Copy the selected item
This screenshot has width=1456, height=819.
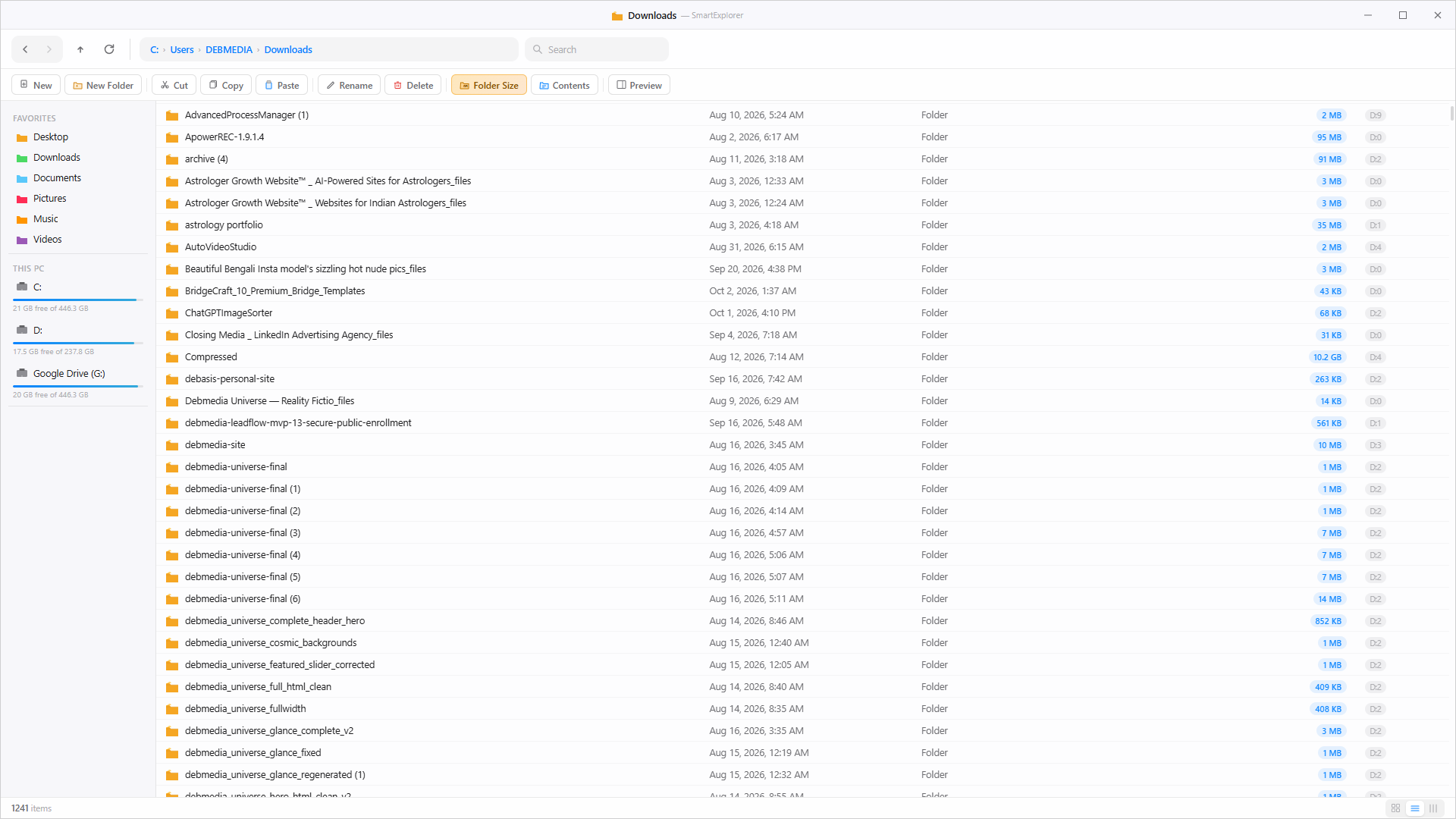point(226,85)
